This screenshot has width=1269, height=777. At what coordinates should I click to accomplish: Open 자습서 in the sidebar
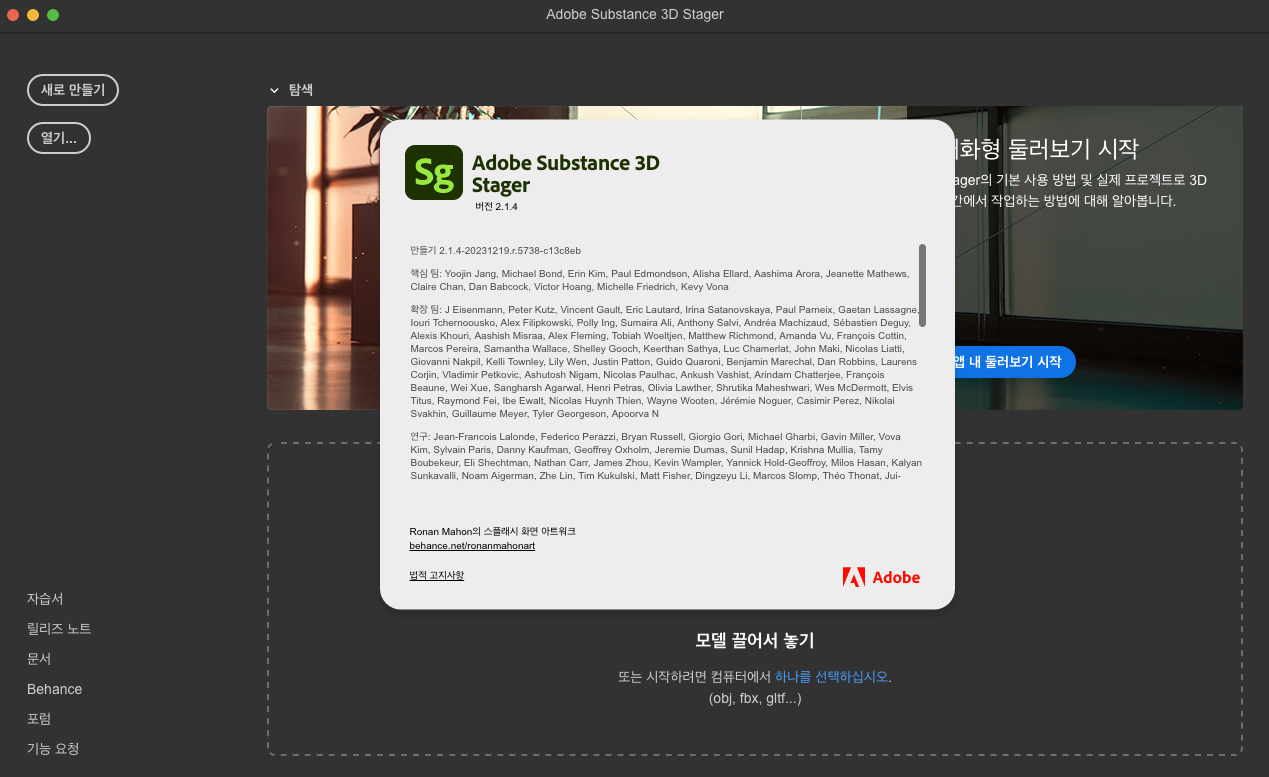(x=45, y=599)
